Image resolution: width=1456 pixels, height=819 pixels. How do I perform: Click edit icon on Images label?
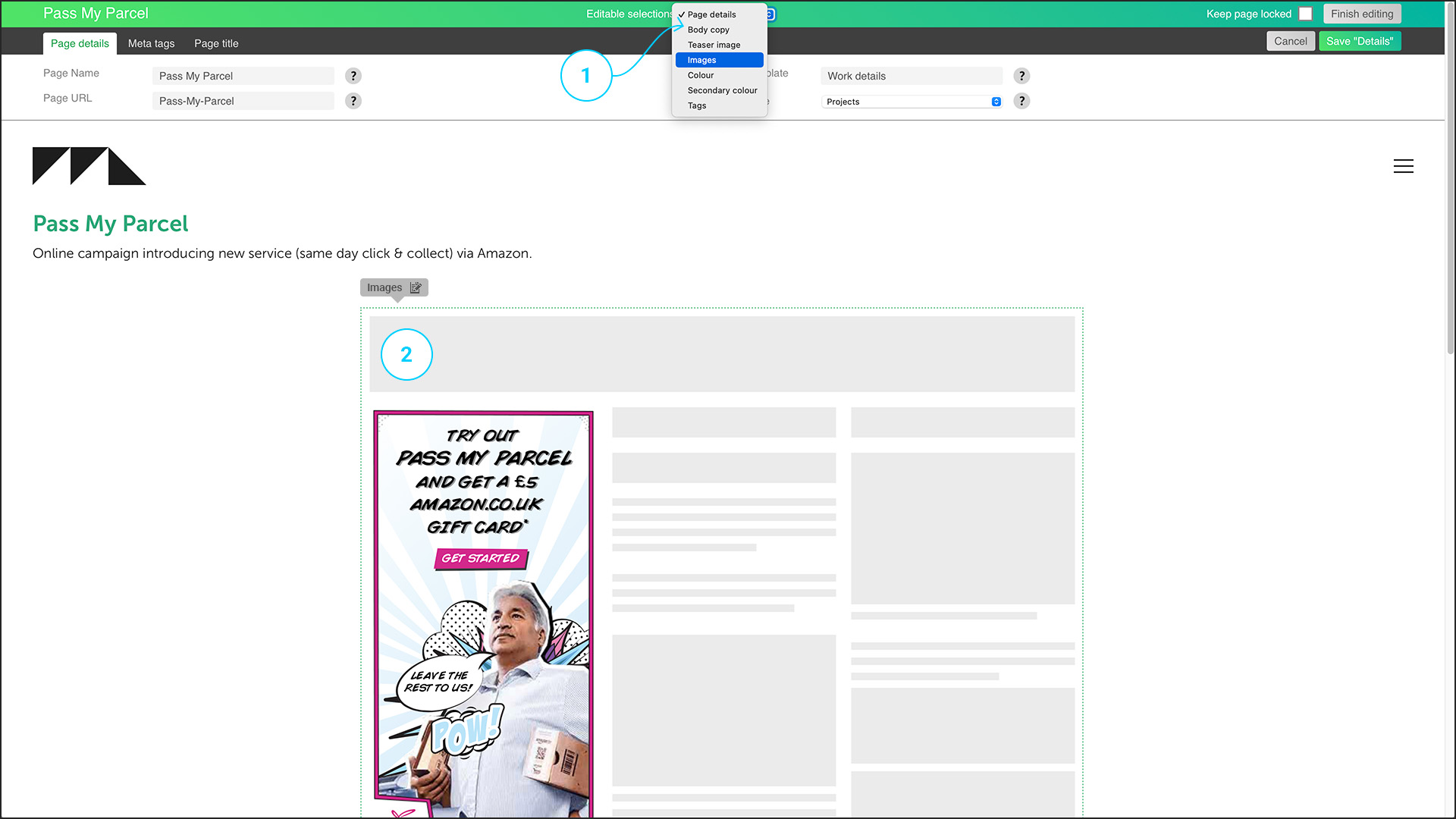[416, 287]
